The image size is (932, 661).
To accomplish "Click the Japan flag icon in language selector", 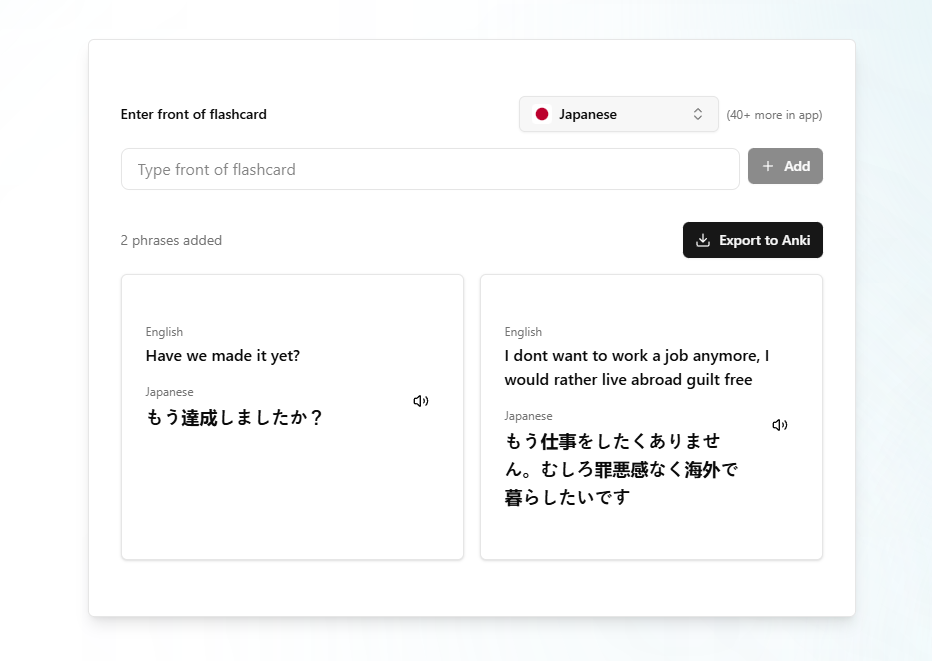I will [542, 114].
